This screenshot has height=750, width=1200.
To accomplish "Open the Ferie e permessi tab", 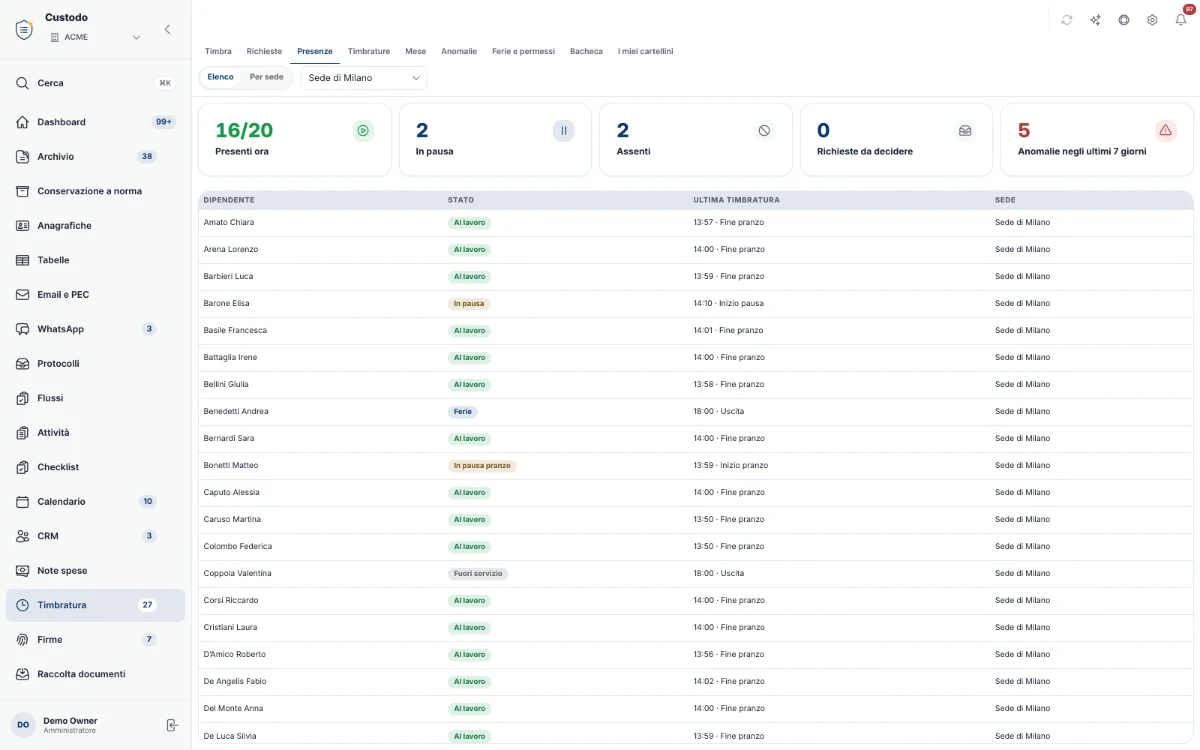I will point(523,51).
